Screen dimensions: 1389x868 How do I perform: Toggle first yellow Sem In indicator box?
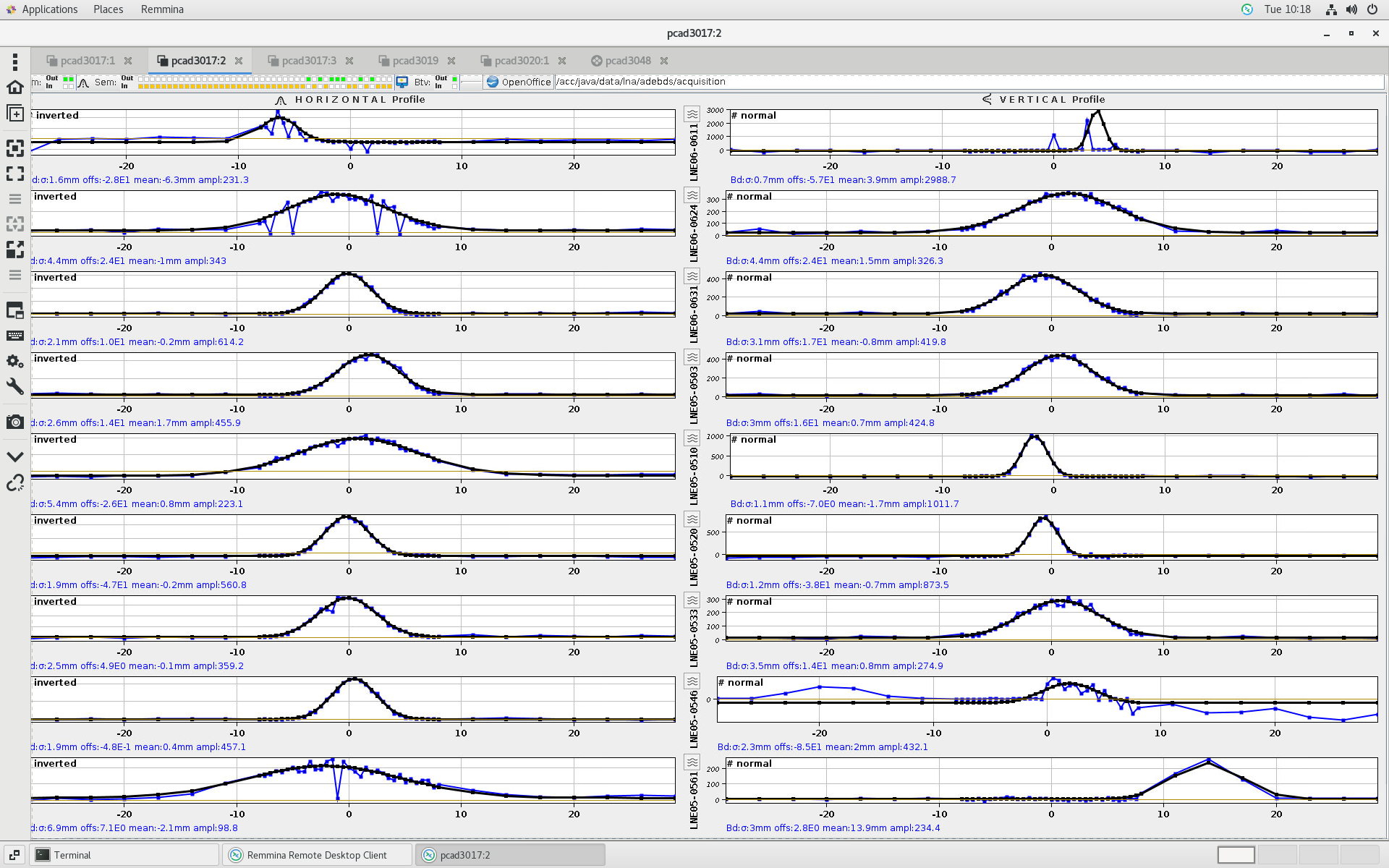tap(140, 86)
